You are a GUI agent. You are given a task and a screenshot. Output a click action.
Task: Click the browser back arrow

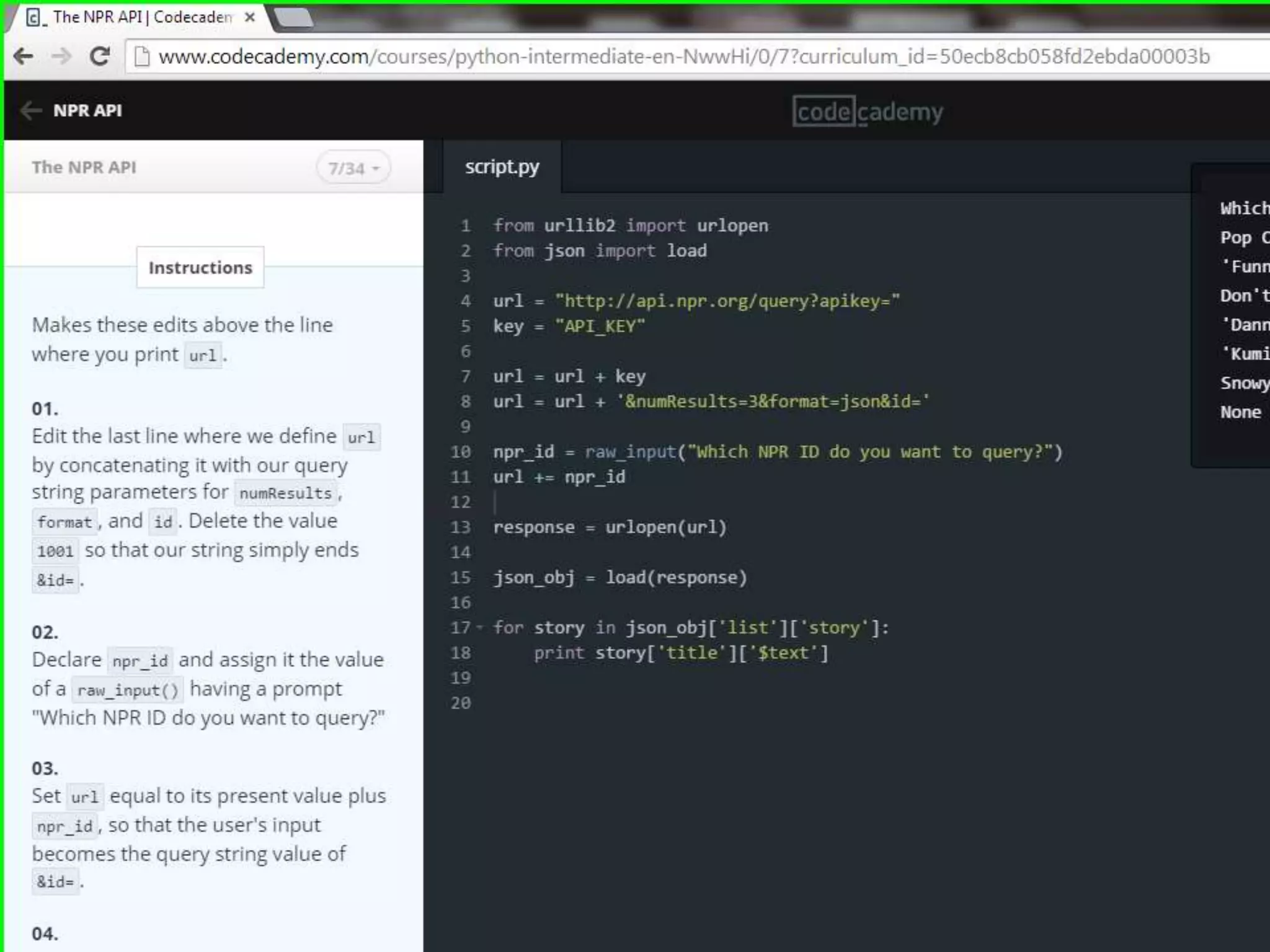coord(24,56)
